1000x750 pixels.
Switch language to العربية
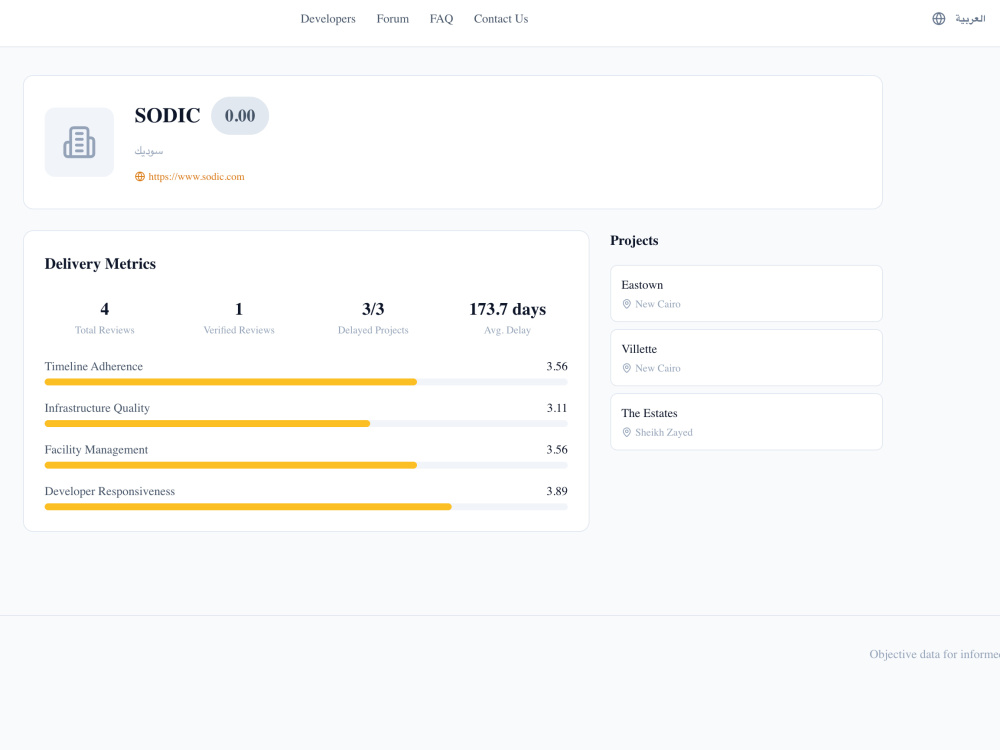click(x=970, y=19)
